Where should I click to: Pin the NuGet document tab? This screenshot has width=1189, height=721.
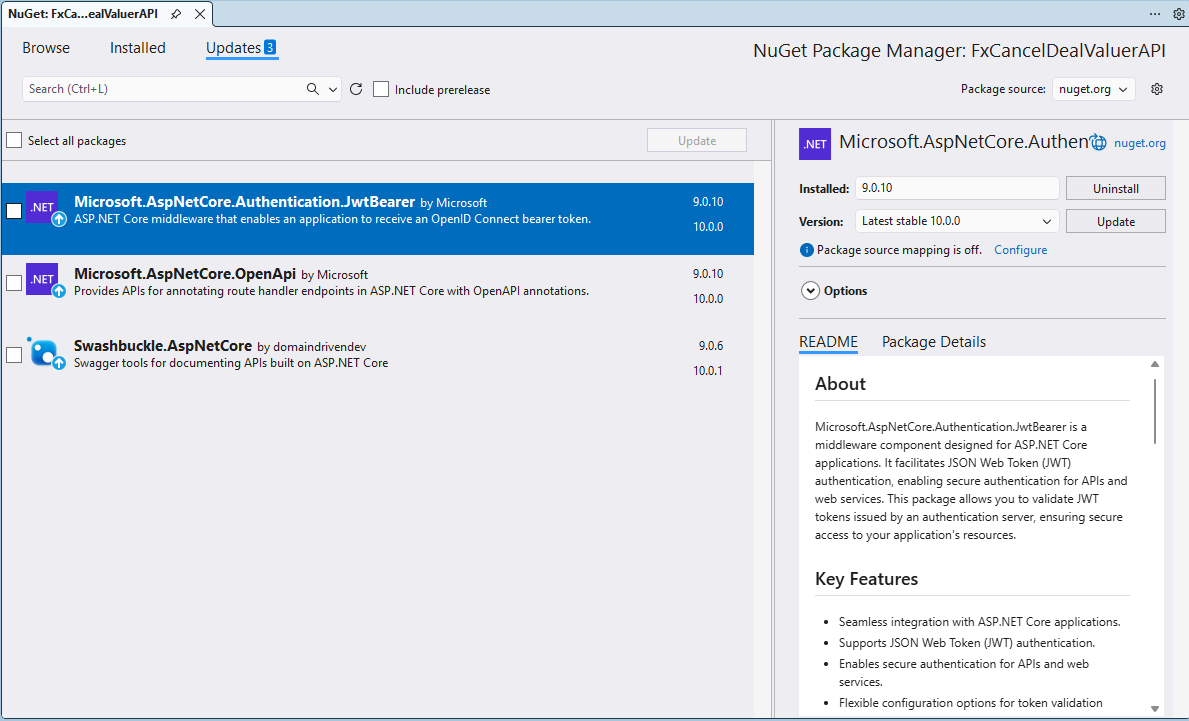click(x=177, y=14)
